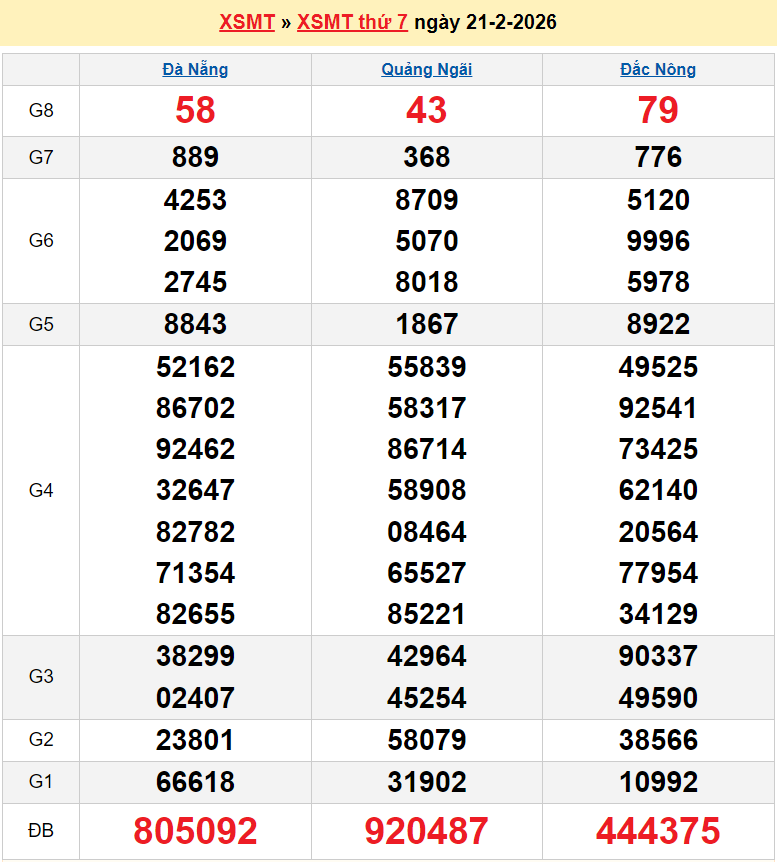Click the G4 row label
This screenshot has height=862, width=777.
click(41, 490)
